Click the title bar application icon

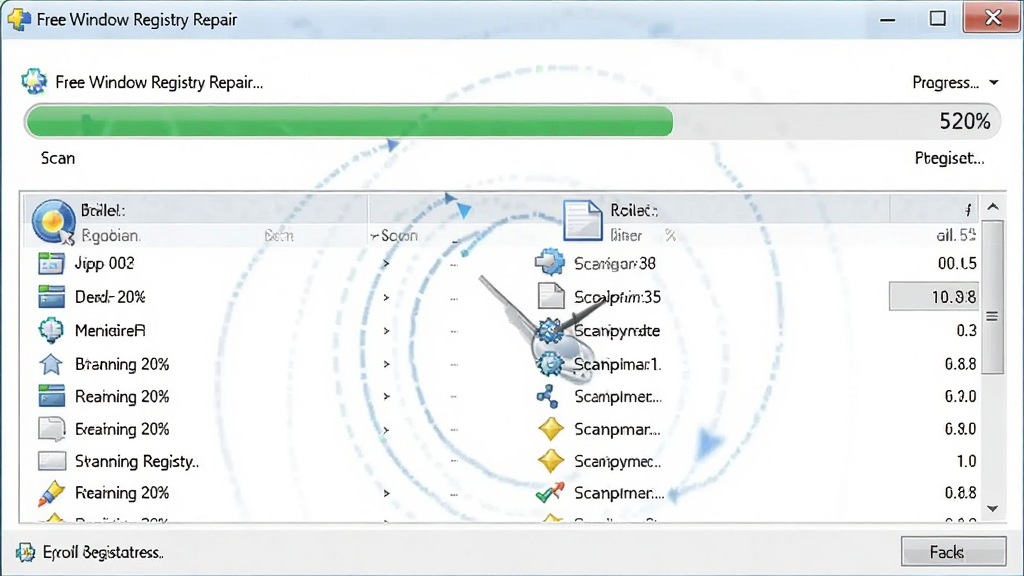pos(18,19)
